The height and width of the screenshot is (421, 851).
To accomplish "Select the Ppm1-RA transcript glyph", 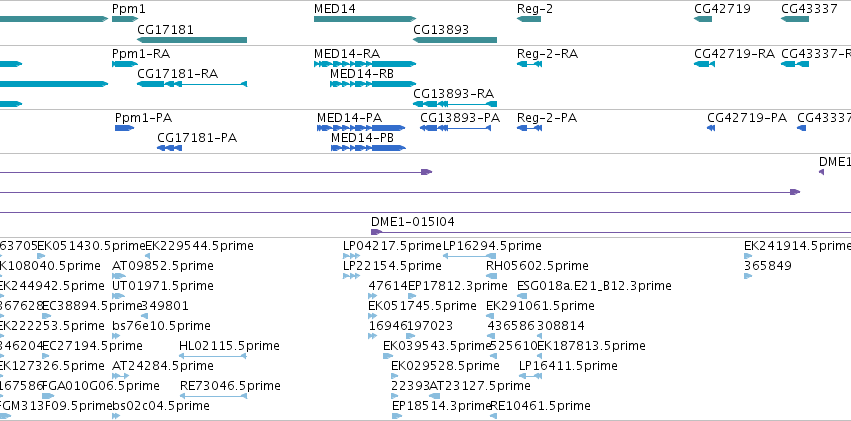I will coord(125,64).
